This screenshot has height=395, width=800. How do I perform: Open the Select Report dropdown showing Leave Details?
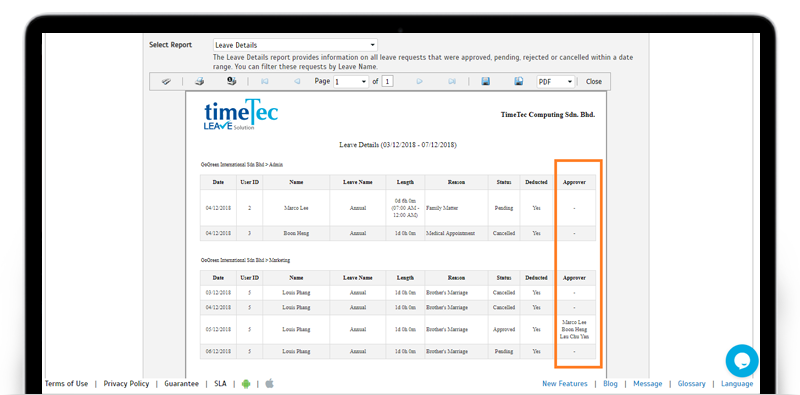pos(295,45)
